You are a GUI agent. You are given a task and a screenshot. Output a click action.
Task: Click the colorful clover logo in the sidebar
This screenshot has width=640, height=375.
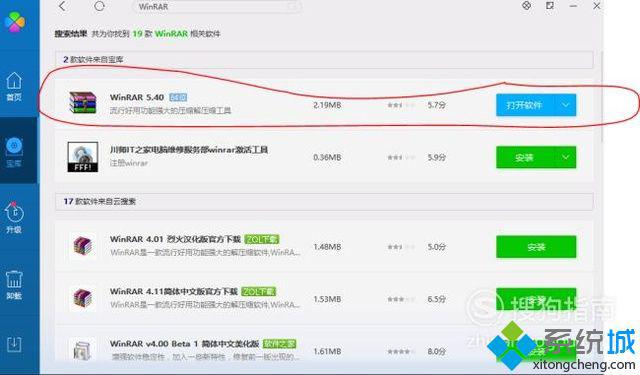(15, 22)
